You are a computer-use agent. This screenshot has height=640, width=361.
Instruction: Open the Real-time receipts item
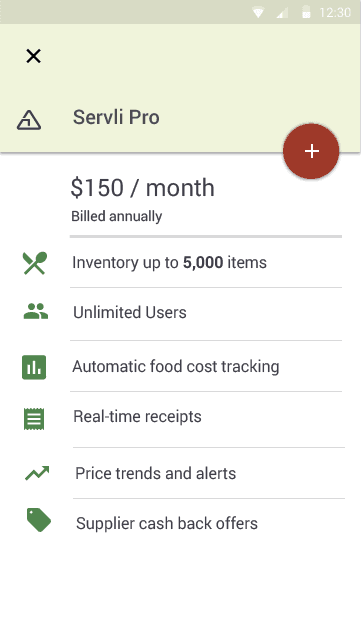pos(180,417)
